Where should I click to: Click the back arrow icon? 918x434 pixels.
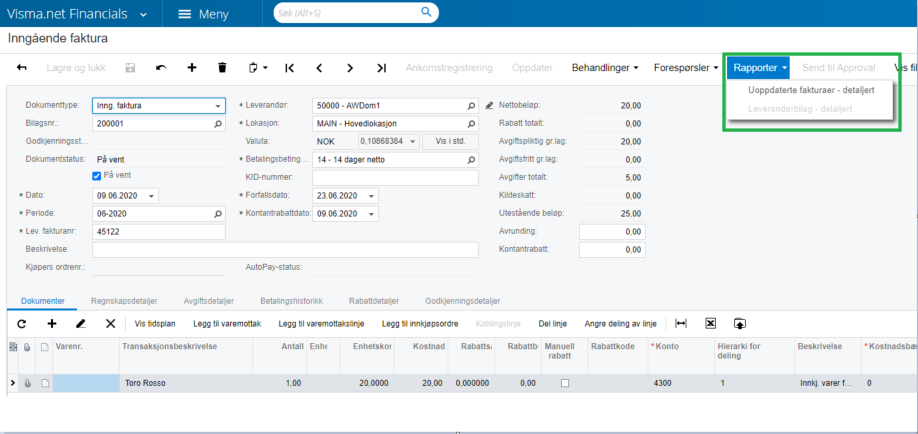[x=22, y=68]
